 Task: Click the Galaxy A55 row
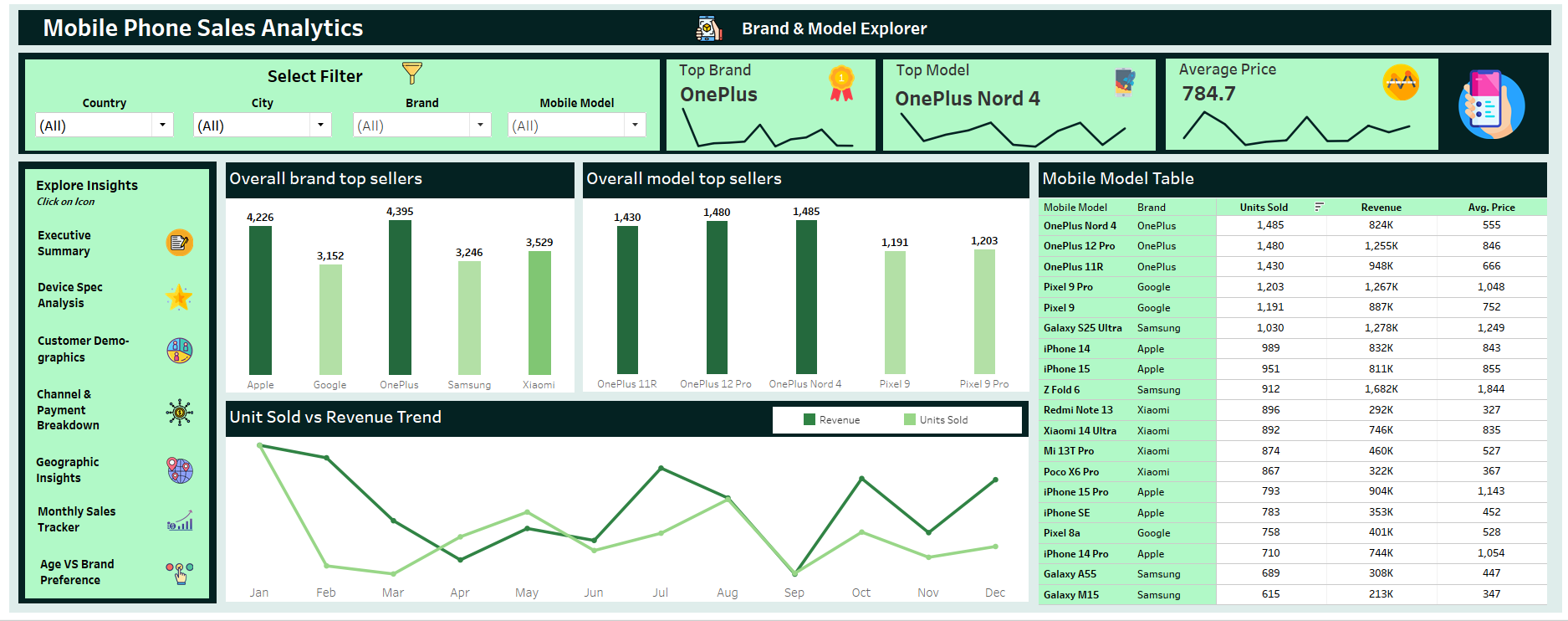coord(1293,574)
